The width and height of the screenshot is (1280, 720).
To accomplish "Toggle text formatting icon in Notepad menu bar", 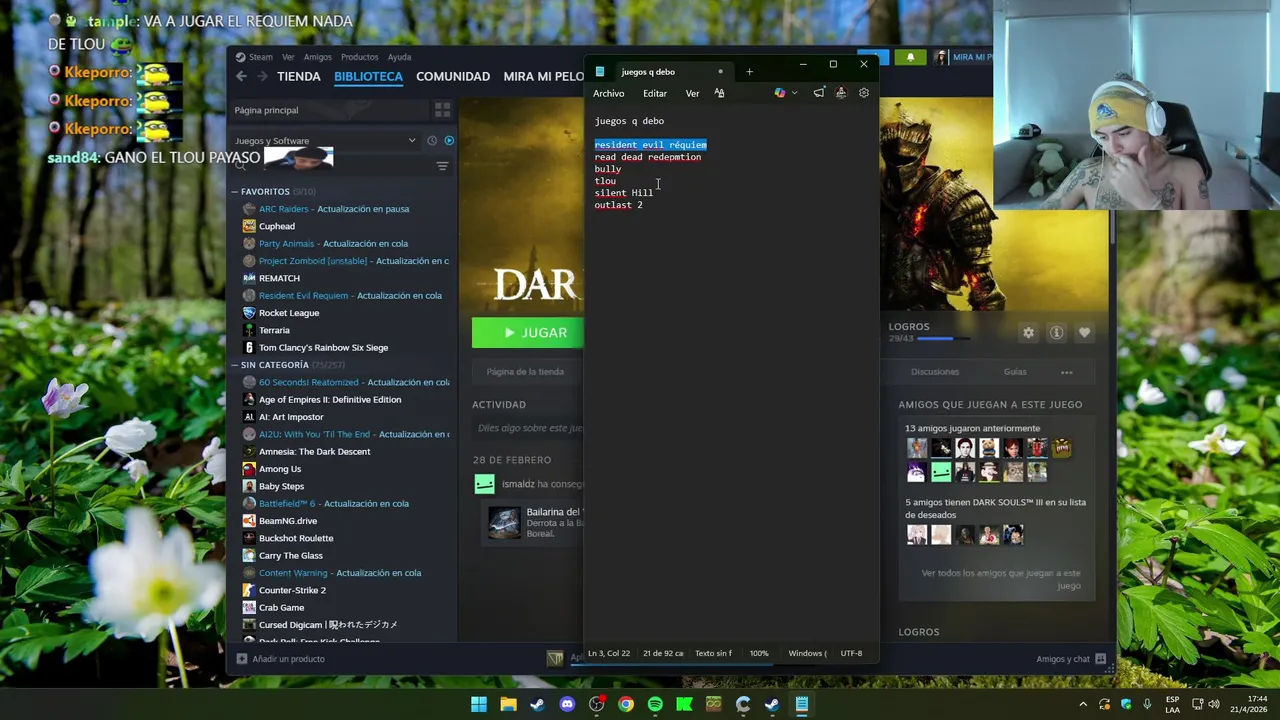I will [x=719, y=93].
